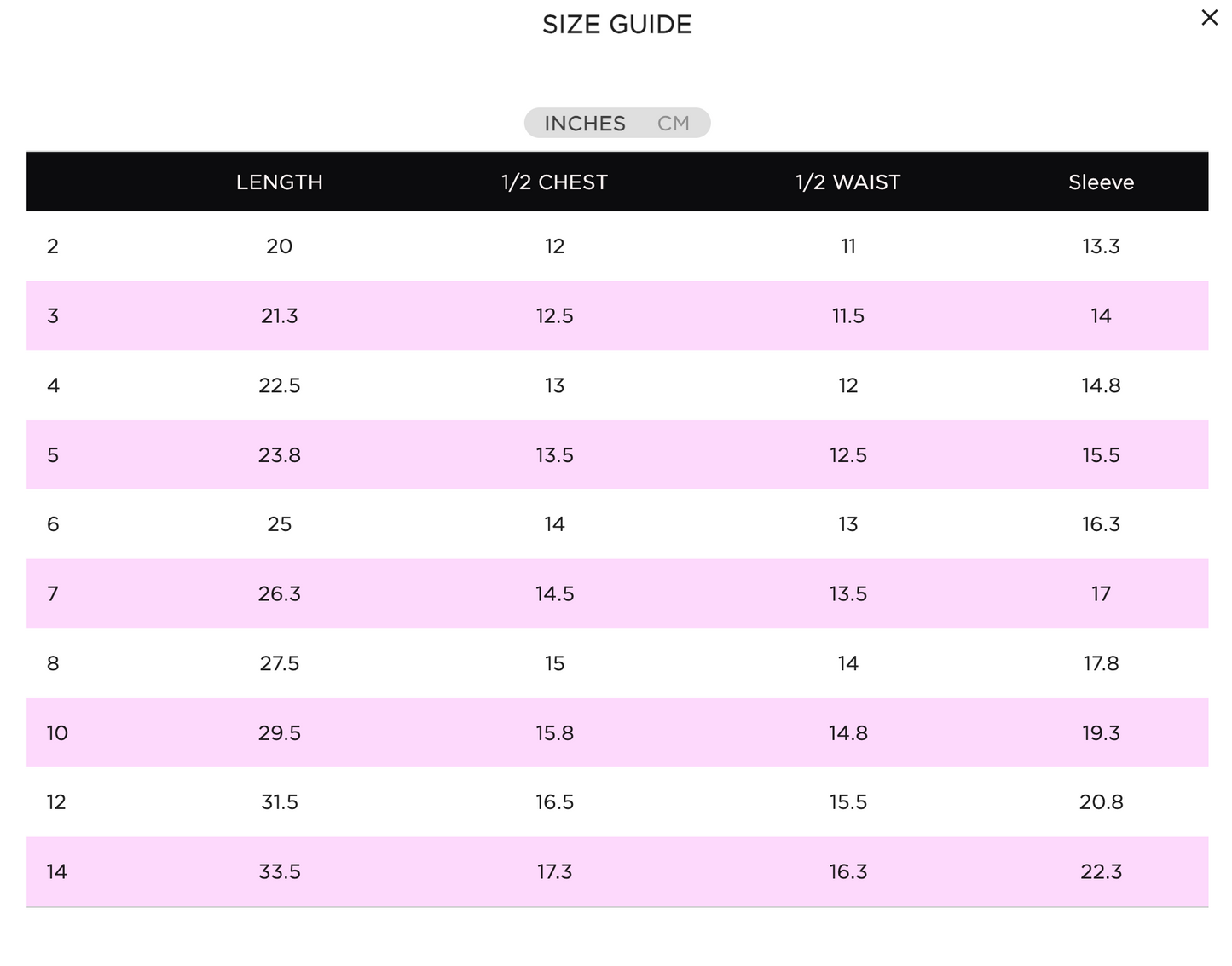
Task: Select the size 10 row label
Action: click(x=57, y=733)
